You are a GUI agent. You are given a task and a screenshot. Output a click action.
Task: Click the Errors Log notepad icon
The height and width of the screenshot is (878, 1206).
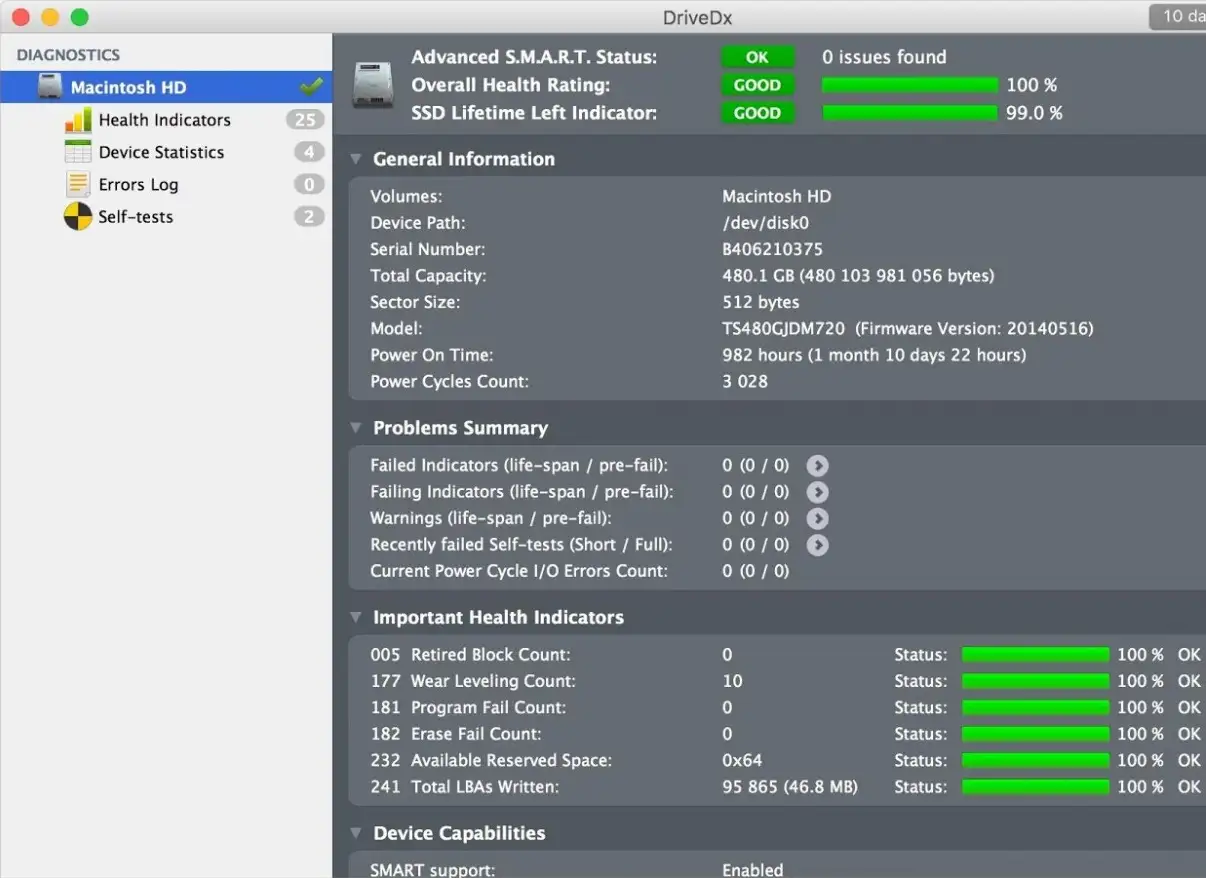pyautogui.click(x=78, y=184)
